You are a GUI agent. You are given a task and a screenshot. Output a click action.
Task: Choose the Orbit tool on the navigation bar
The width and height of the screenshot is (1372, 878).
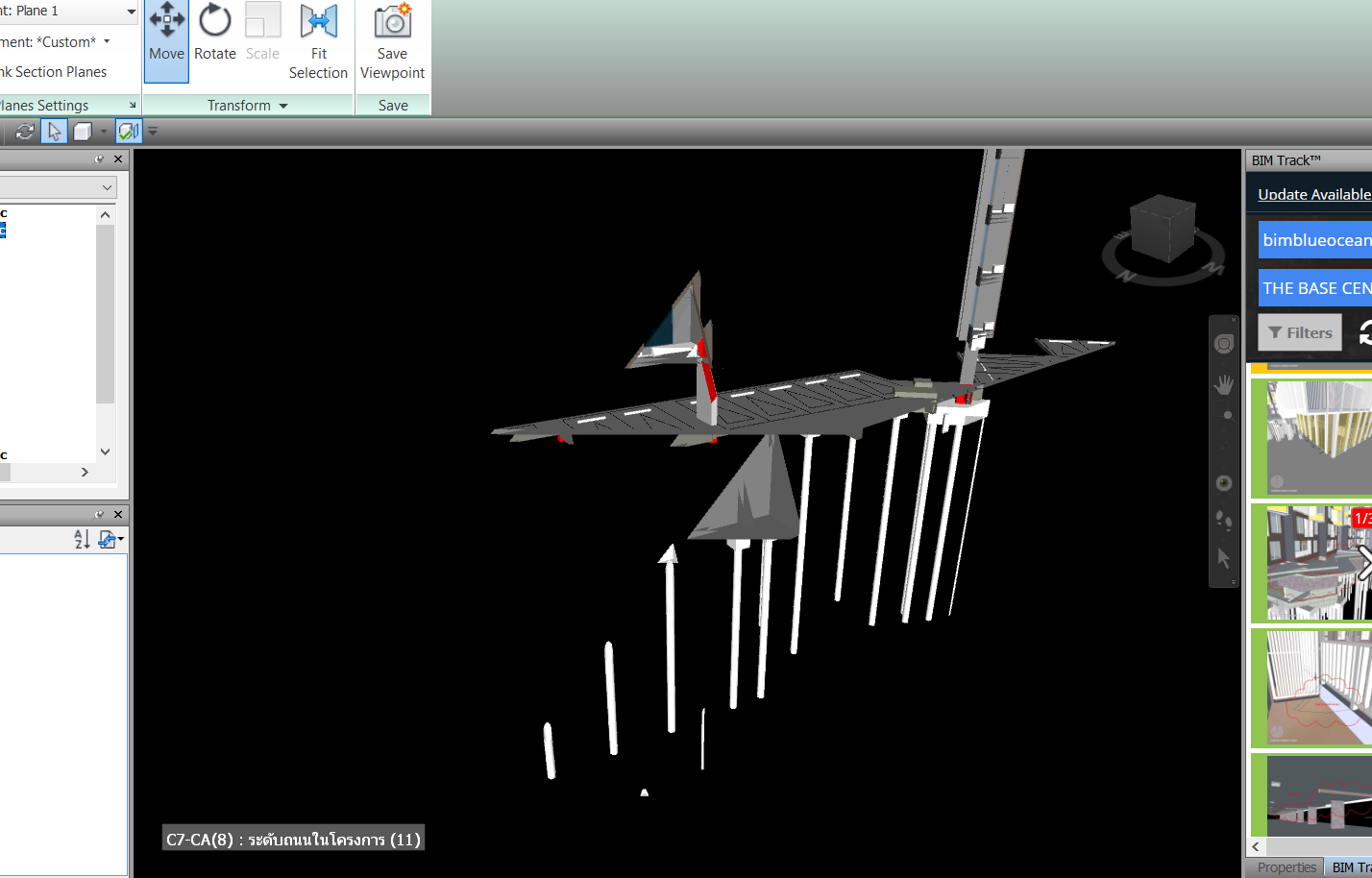(x=1223, y=483)
